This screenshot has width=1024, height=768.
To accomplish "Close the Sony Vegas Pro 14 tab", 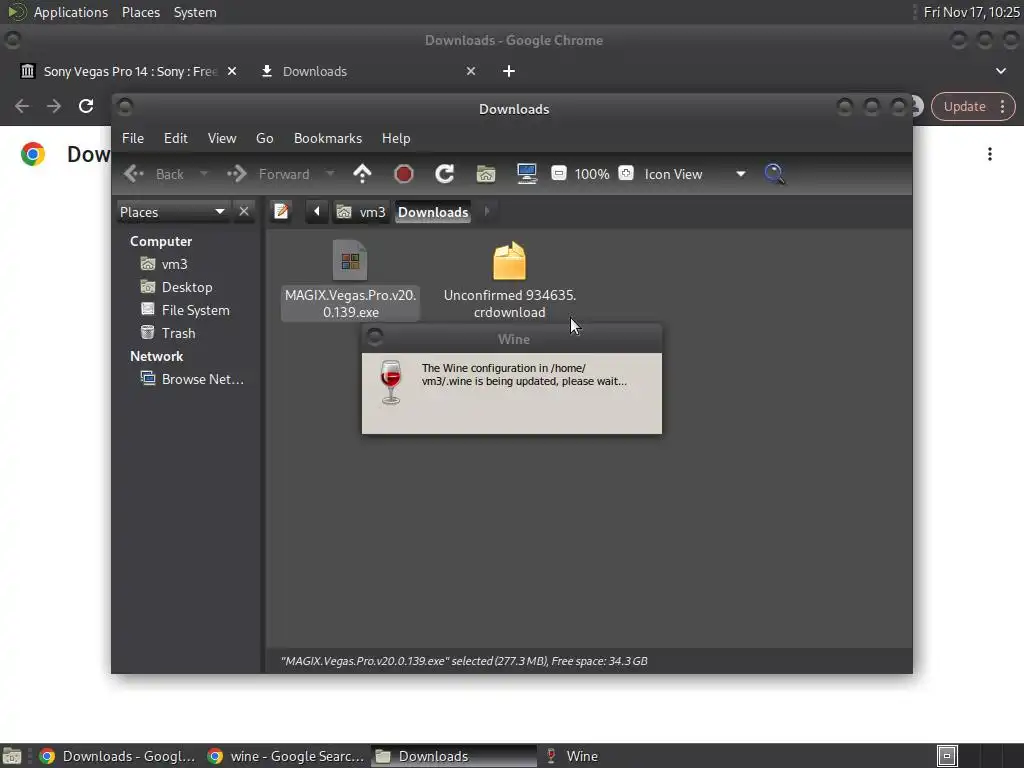I will point(232,71).
